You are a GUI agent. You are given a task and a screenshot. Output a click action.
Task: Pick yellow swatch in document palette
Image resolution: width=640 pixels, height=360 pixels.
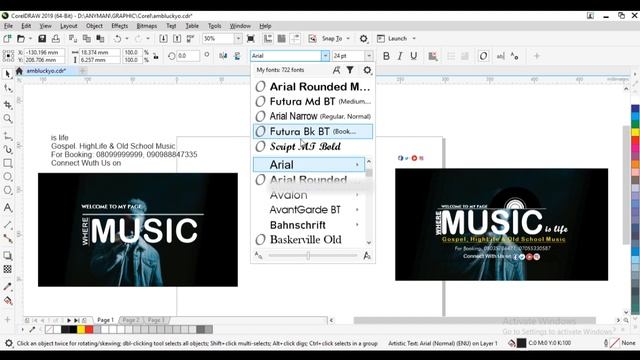[81, 329]
